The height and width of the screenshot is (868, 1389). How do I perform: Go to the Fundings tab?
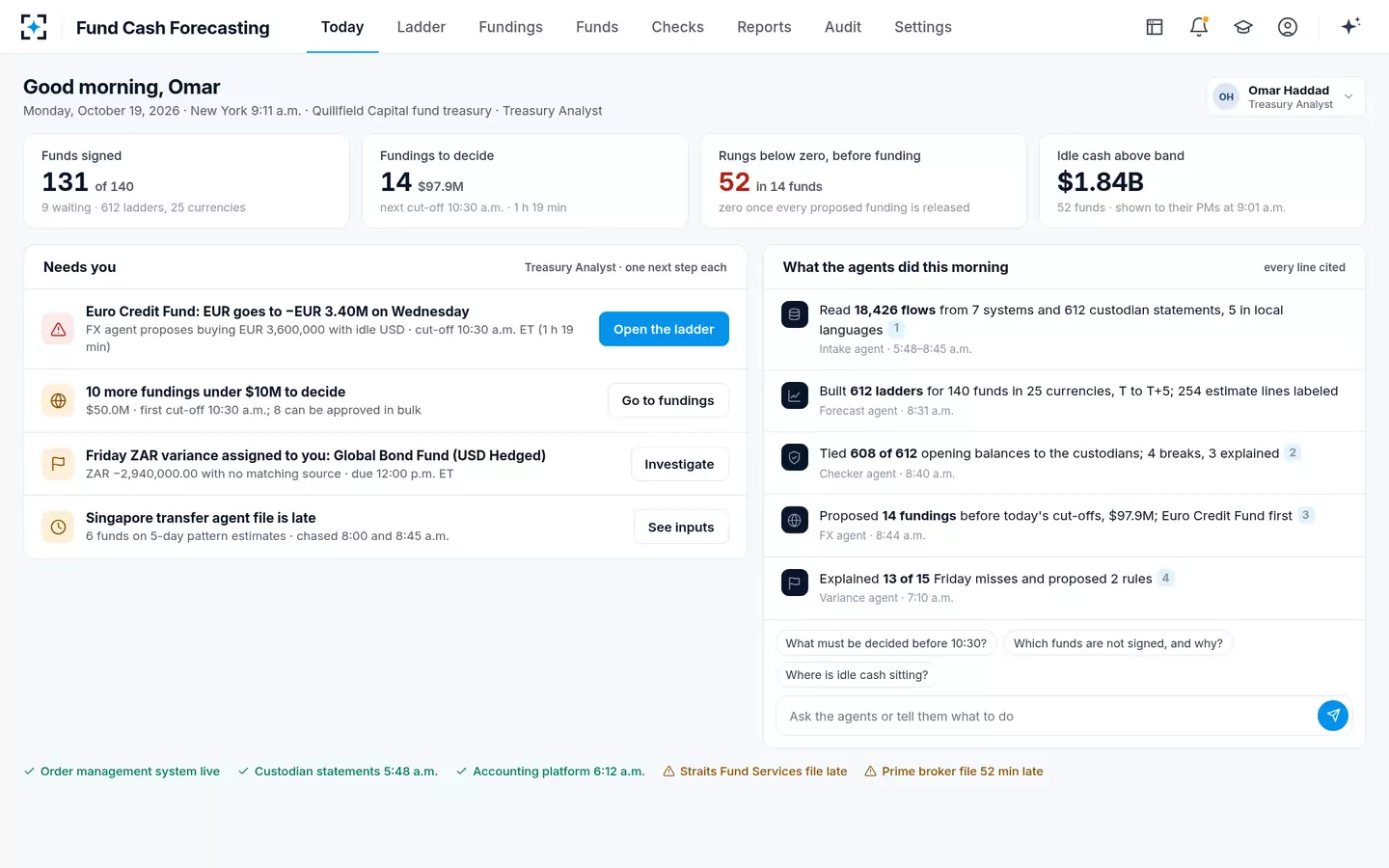(511, 27)
